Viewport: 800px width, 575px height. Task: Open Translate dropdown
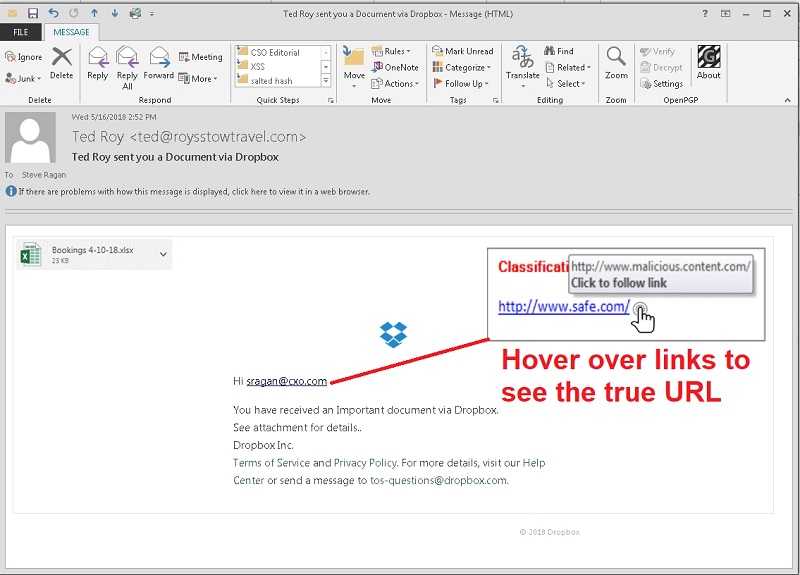522,67
